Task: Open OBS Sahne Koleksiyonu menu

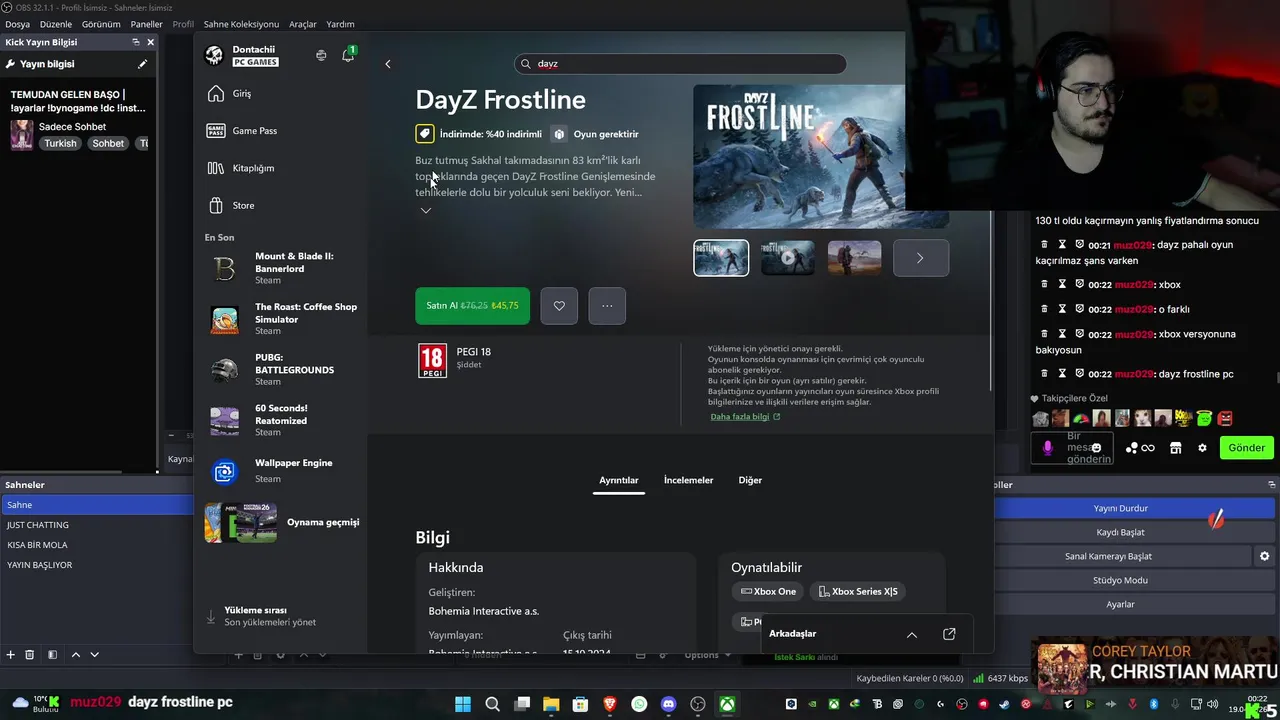Action: click(x=241, y=24)
